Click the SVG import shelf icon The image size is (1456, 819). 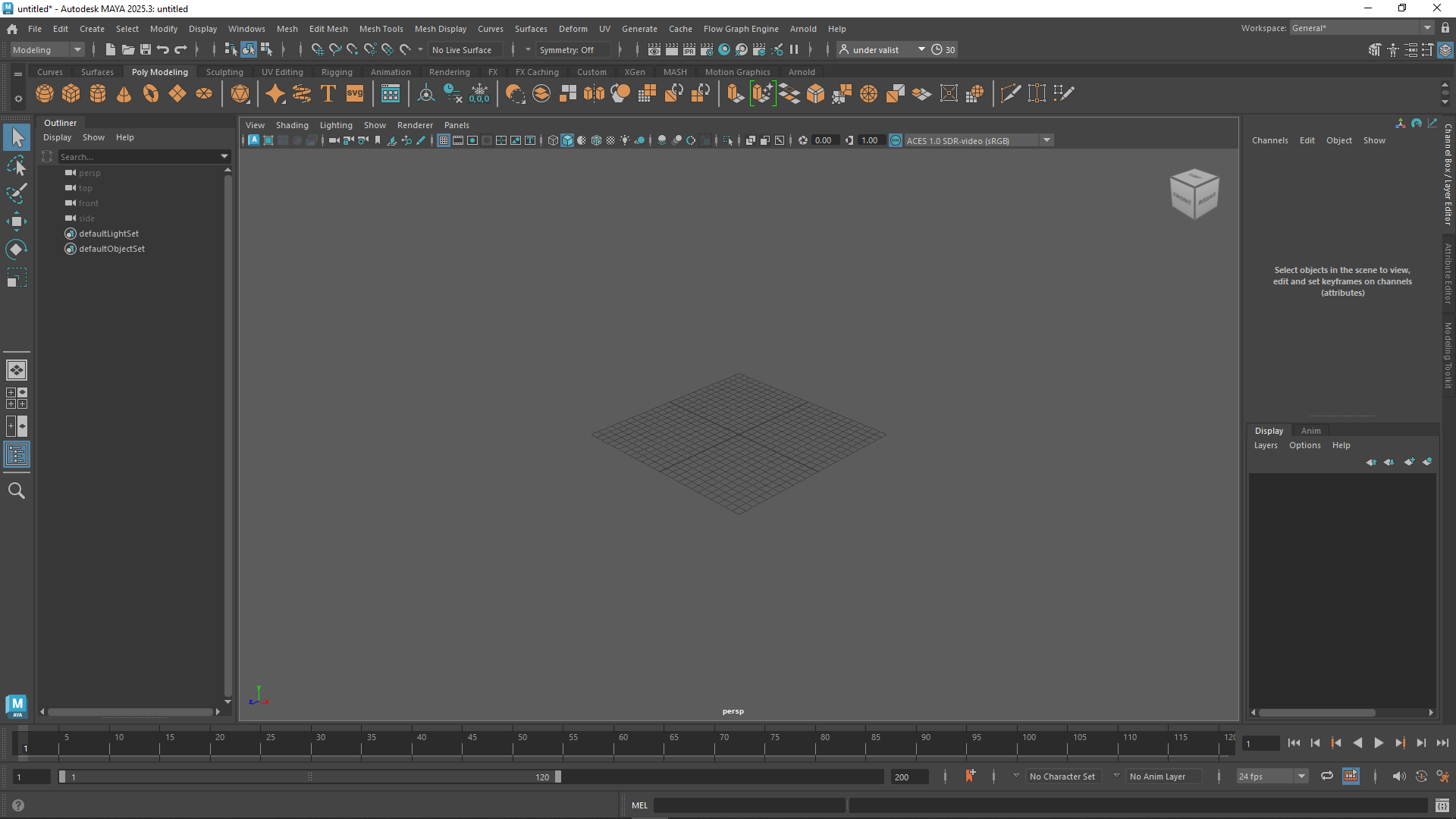(355, 93)
